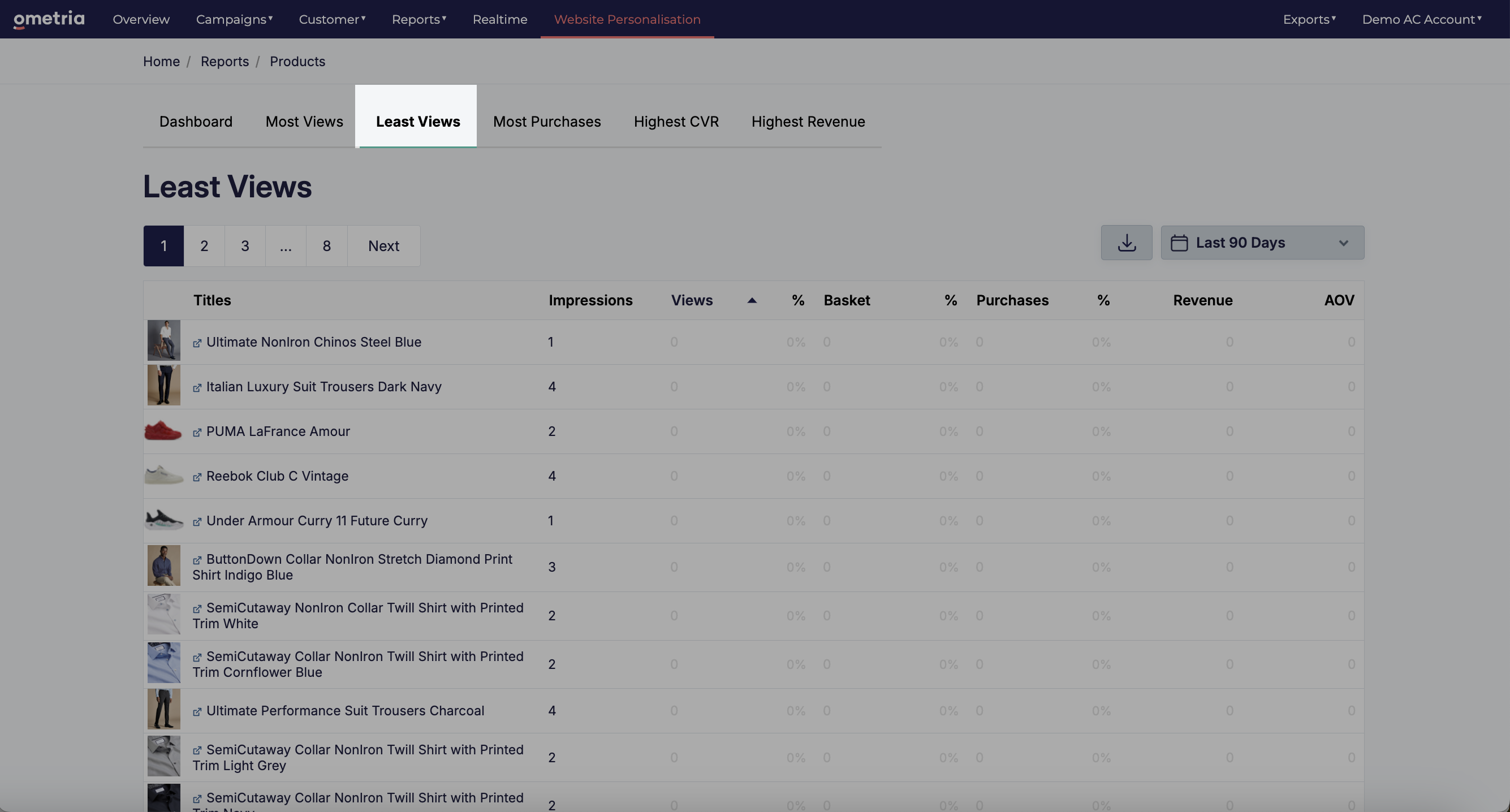Open external link icon for Cornflower Blue shirt
The height and width of the screenshot is (812, 1510).
click(197, 657)
